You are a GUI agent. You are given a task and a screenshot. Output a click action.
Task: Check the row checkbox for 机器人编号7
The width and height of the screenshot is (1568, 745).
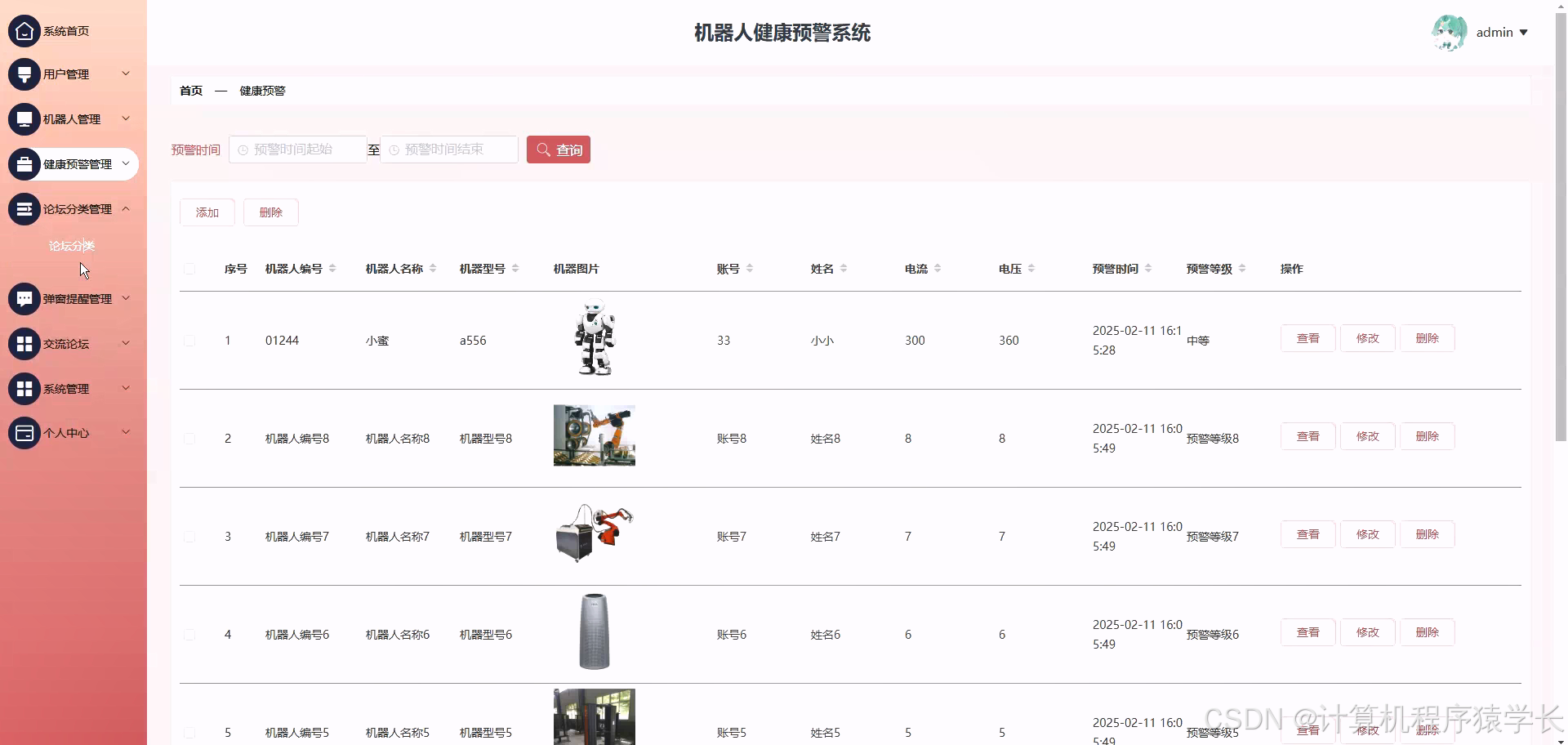(x=189, y=537)
